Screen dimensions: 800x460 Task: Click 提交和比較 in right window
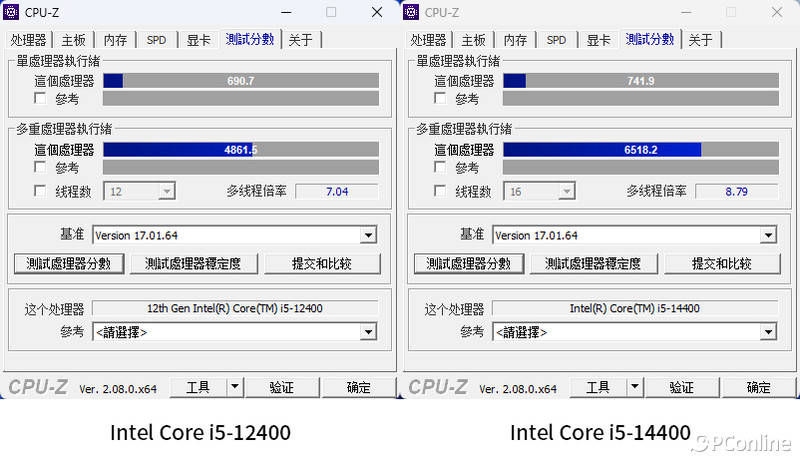[722, 264]
